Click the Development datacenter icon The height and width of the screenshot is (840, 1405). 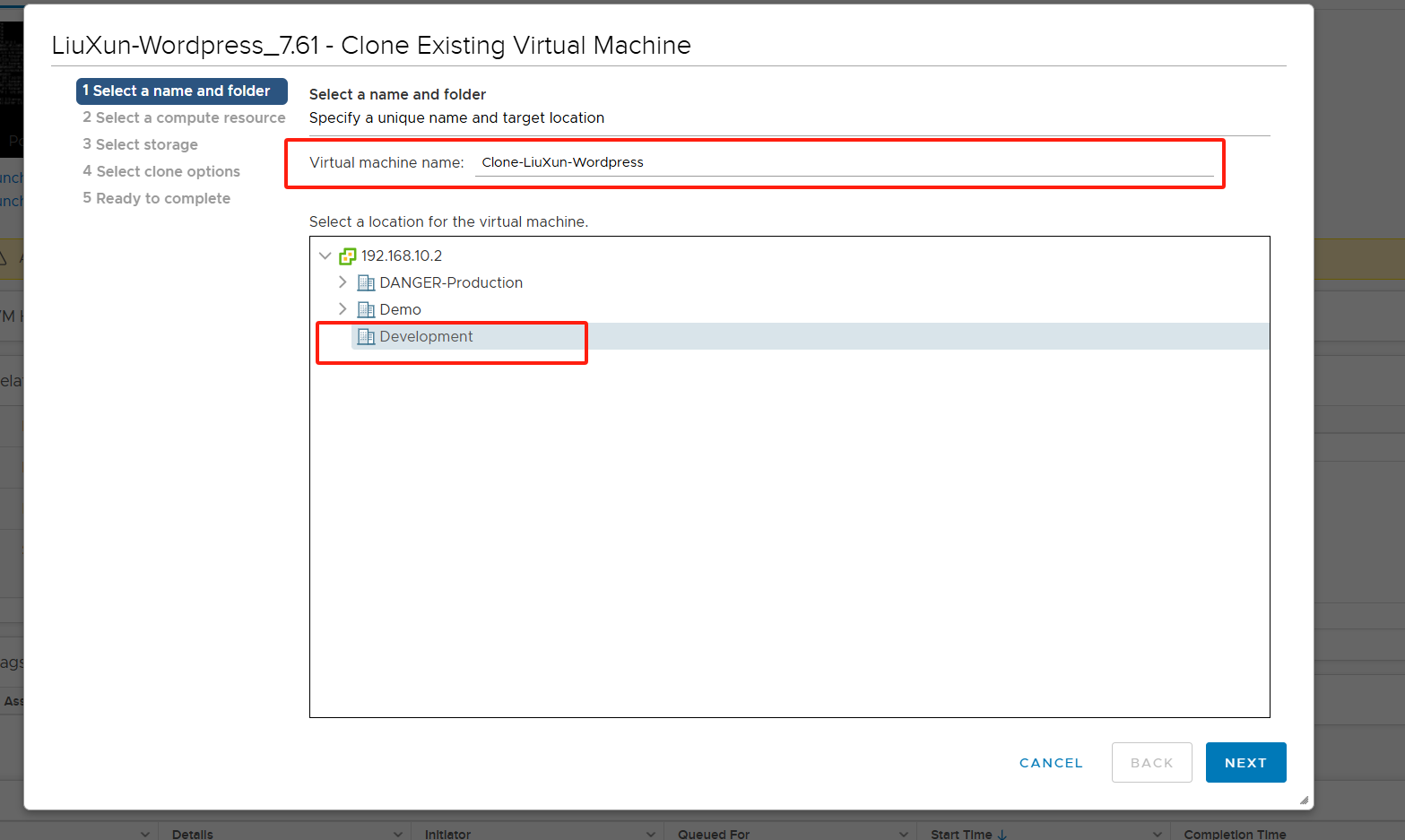point(366,337)
